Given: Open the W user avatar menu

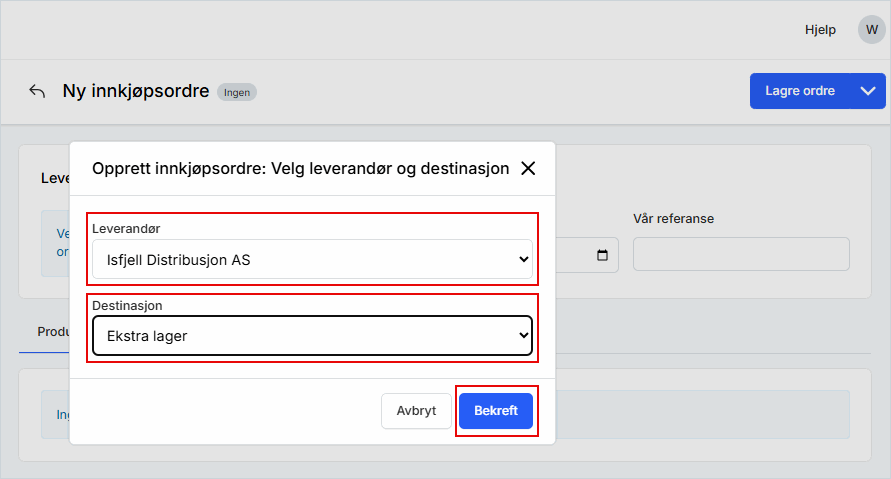Looking at the screenshot, I should coord(871,30).
